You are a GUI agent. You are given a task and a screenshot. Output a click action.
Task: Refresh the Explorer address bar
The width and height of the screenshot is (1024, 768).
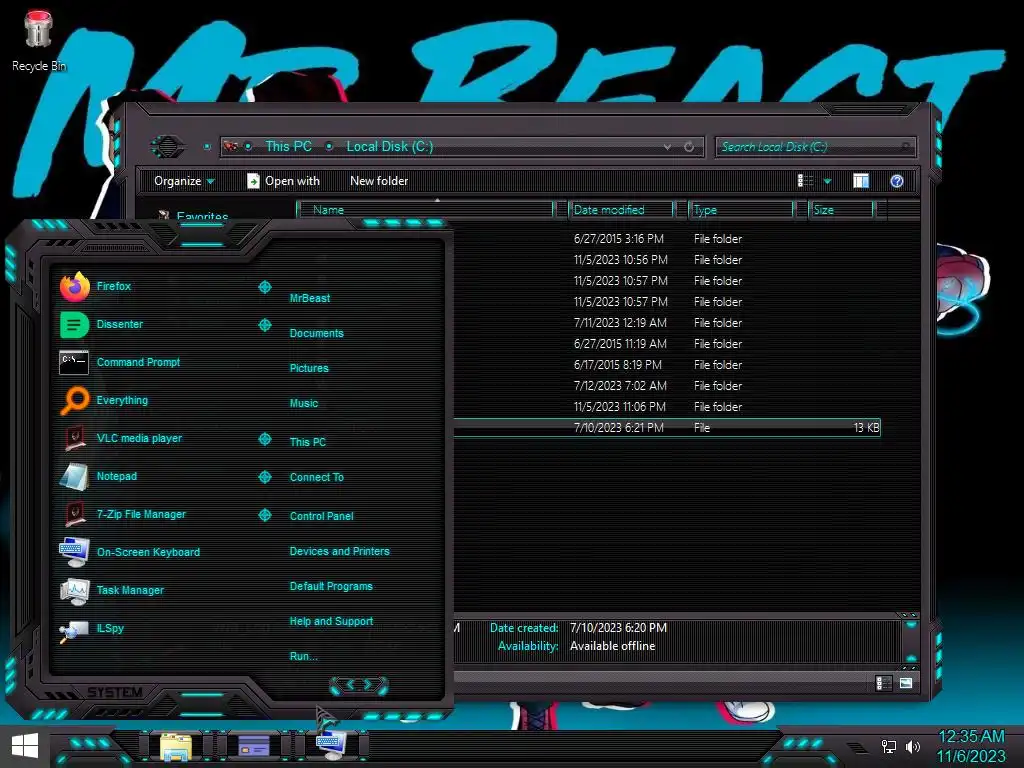[x=689, y=147]
